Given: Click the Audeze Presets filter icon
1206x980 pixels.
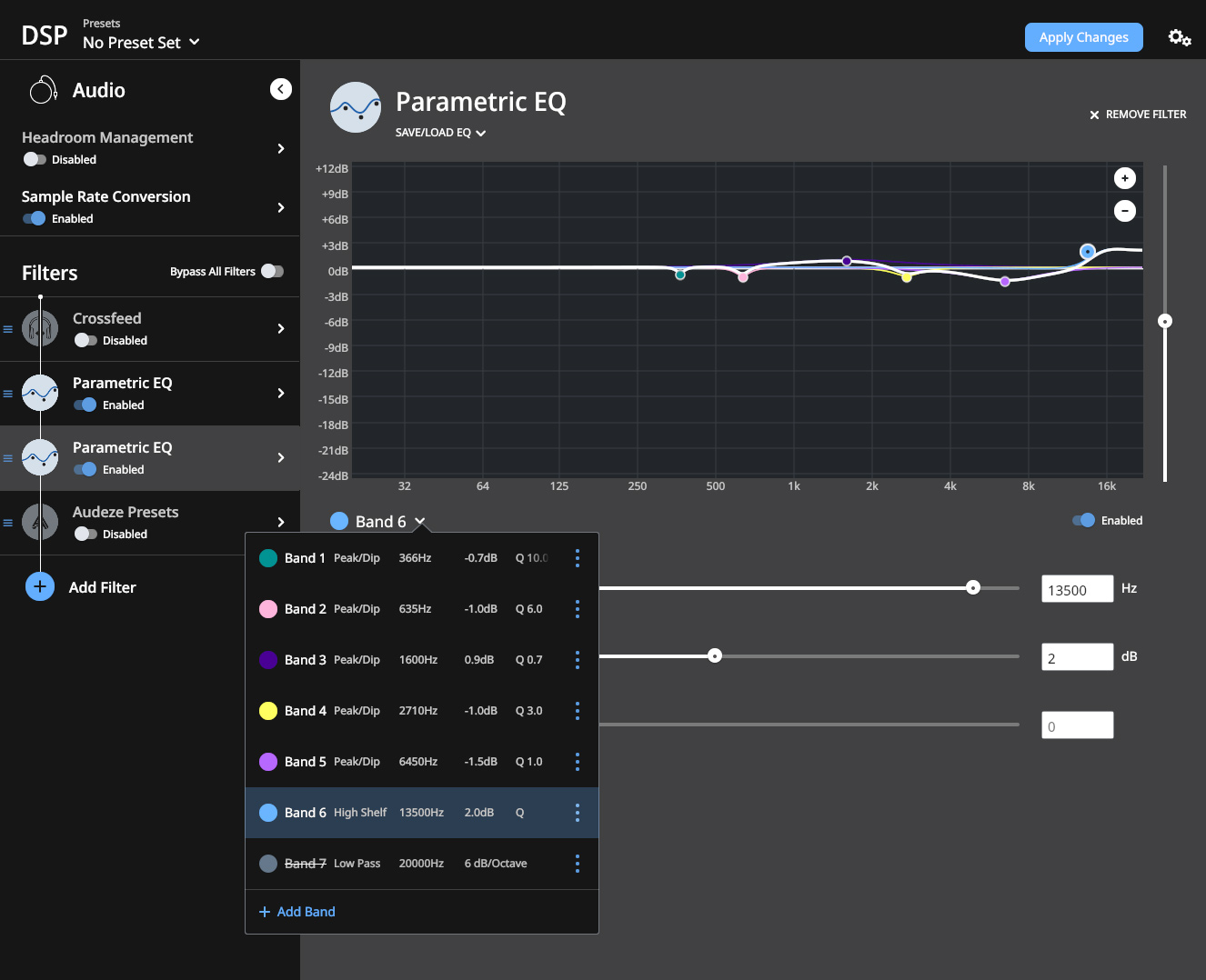Looking at the screenshot, I should click(40, 522).
